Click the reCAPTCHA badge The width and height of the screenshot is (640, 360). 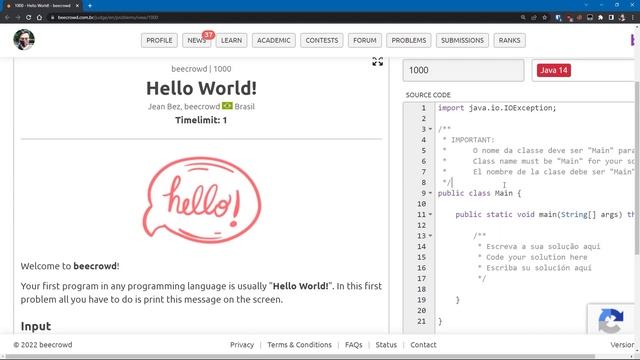[x=611, y=320]
